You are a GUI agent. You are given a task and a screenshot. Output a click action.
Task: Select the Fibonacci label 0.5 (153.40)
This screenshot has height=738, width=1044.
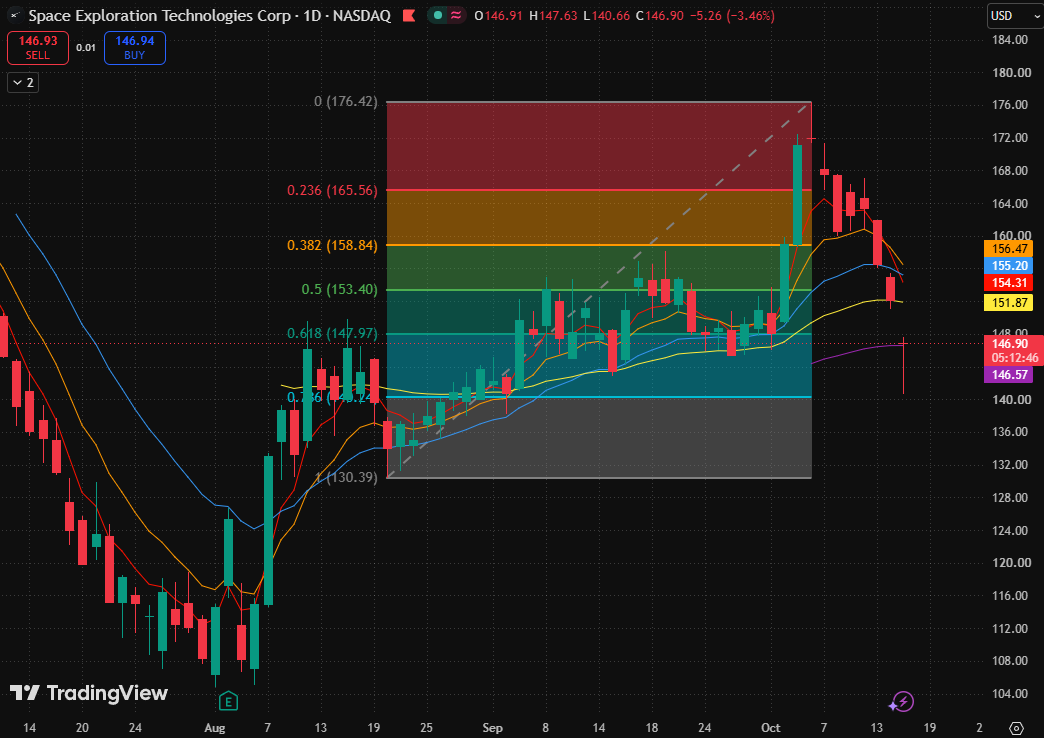click(x=340, y=289)
